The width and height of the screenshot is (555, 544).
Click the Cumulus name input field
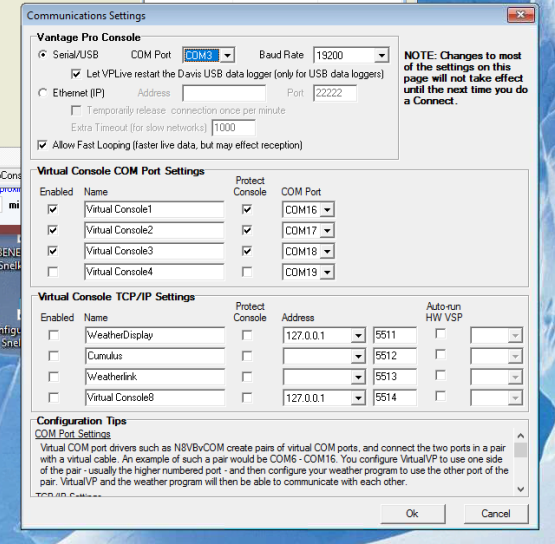(155, 356)
